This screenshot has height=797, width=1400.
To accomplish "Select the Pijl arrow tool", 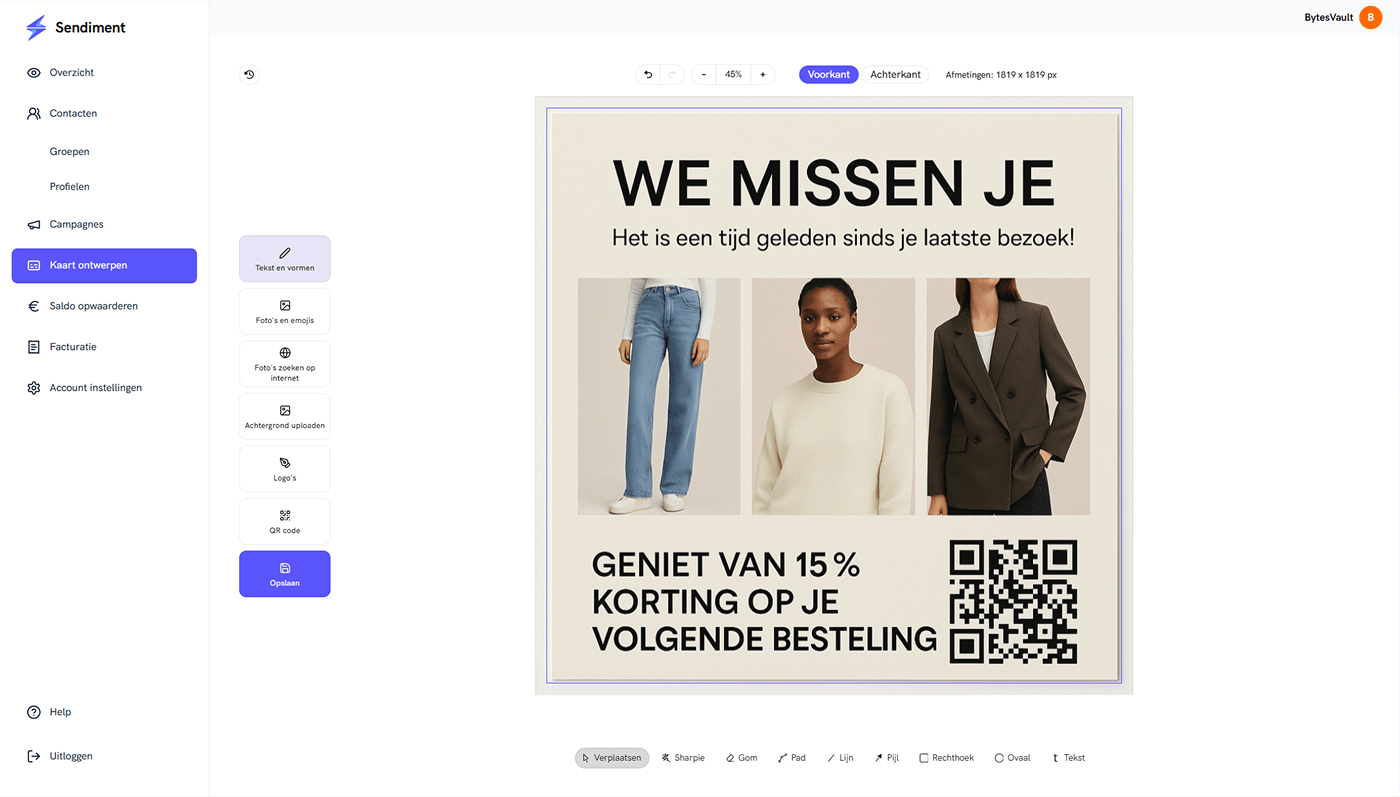I will point(886,758).
